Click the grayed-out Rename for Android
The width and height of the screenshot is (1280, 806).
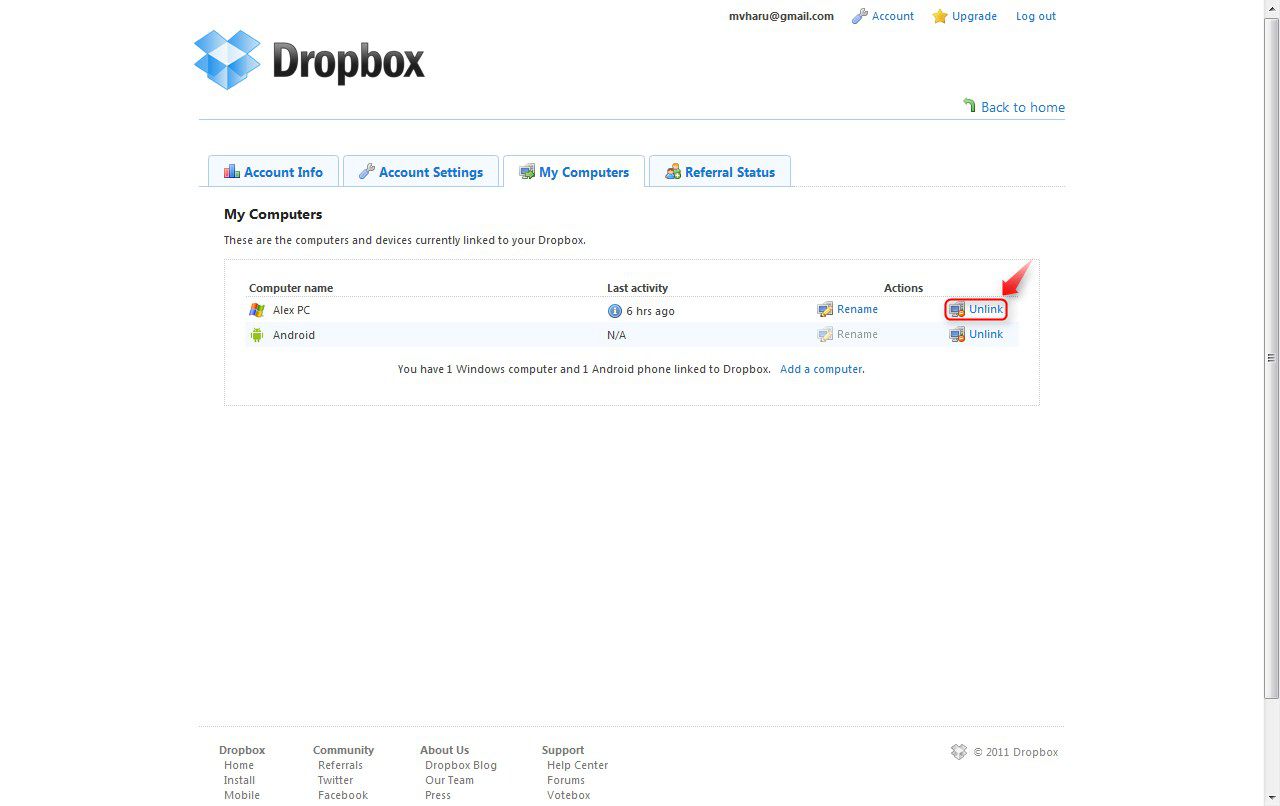pos(858,335)
